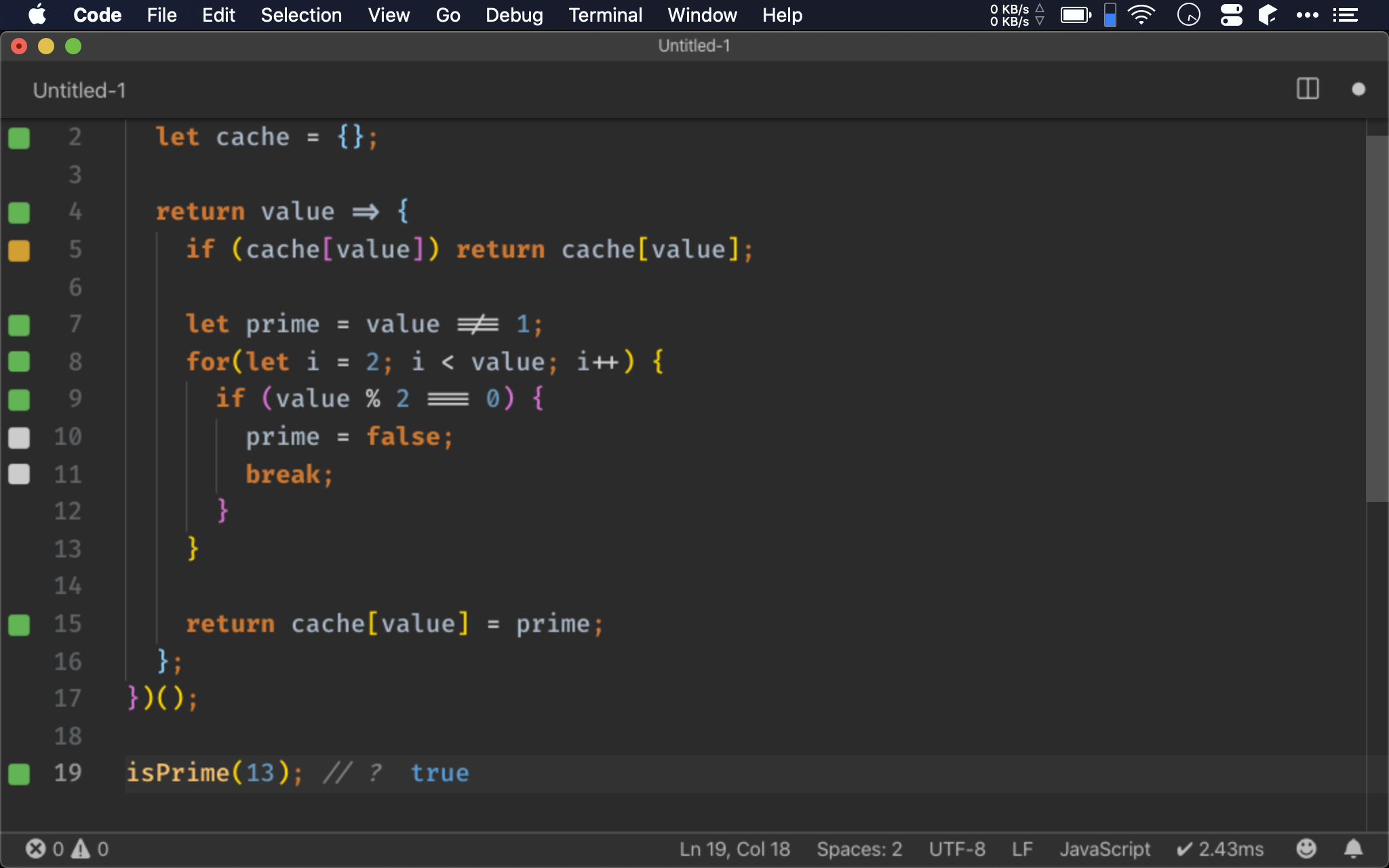Open macOS Notification Center list icon

(x=1345, y=15)
